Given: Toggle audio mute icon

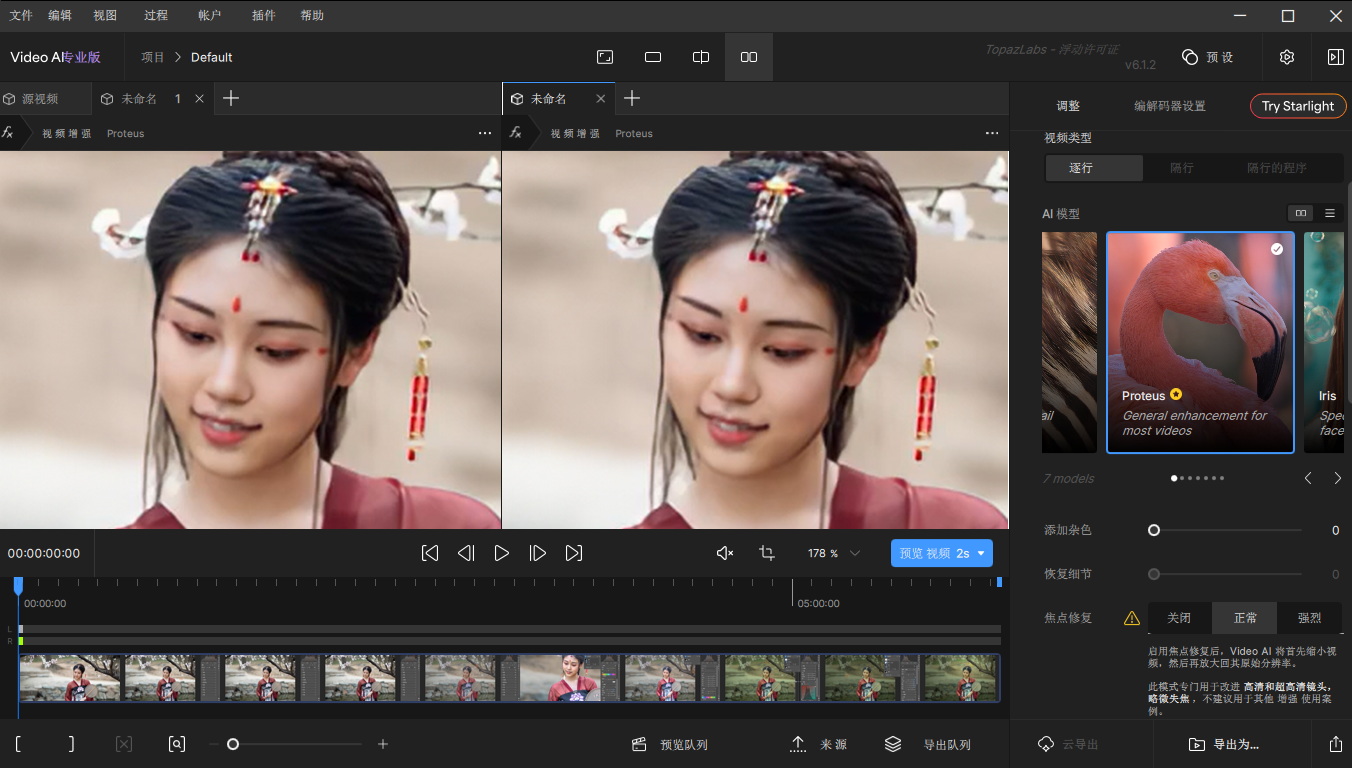Looking at the screenshot, I should click(725, 553).
